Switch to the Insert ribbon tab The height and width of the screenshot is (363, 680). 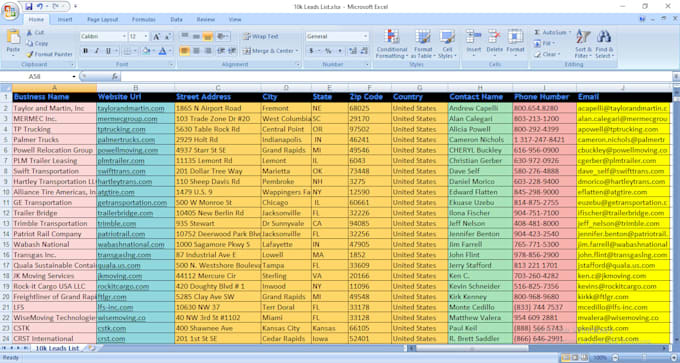pos(65,20)
